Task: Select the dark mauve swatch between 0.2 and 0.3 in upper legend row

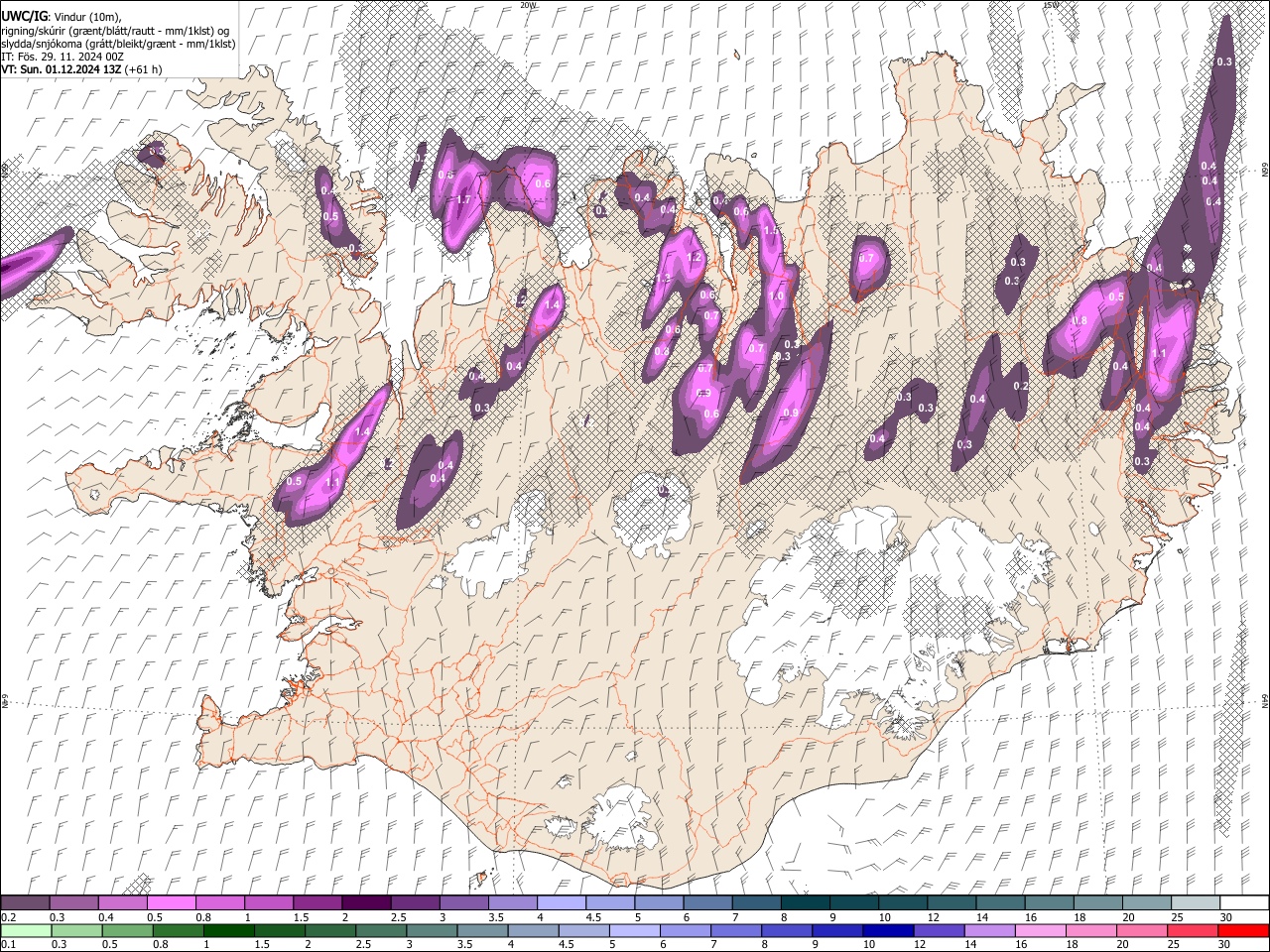Action: pyautogui.click(x=26, y=903)
